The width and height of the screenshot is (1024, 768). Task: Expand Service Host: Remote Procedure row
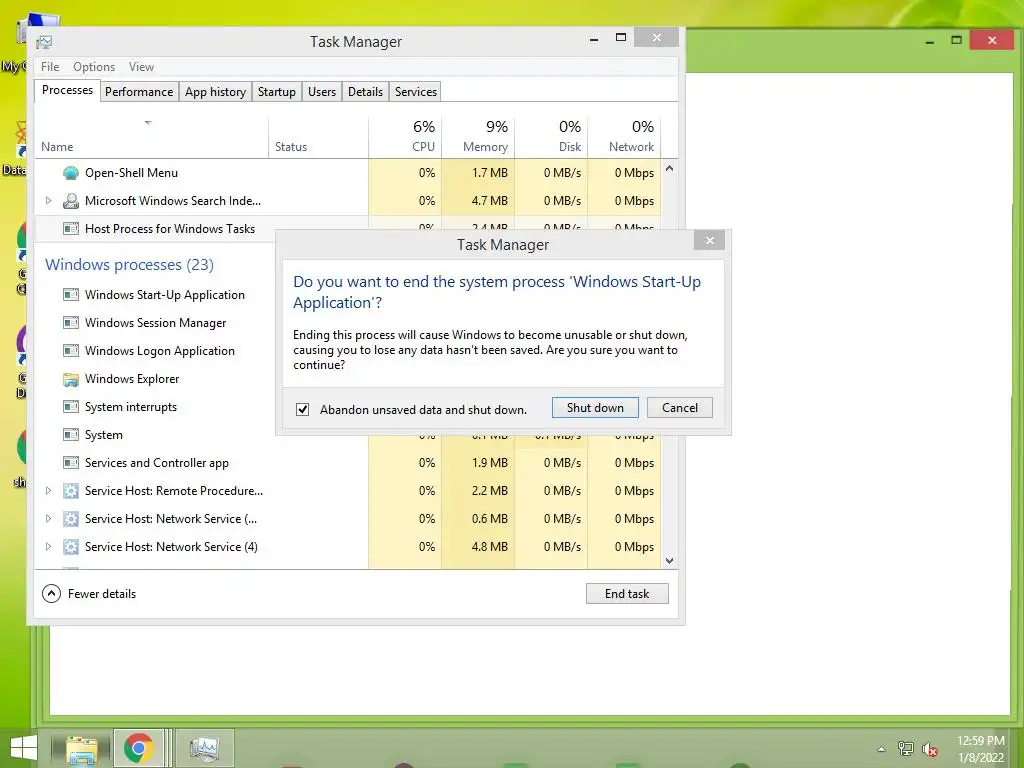(48, 491)
